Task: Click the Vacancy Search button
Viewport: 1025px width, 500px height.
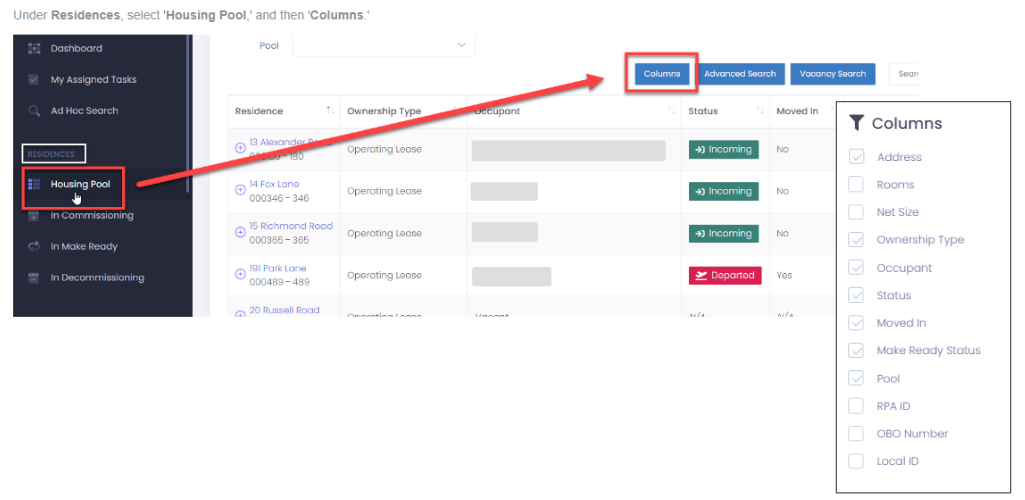Action: (833, 74)
